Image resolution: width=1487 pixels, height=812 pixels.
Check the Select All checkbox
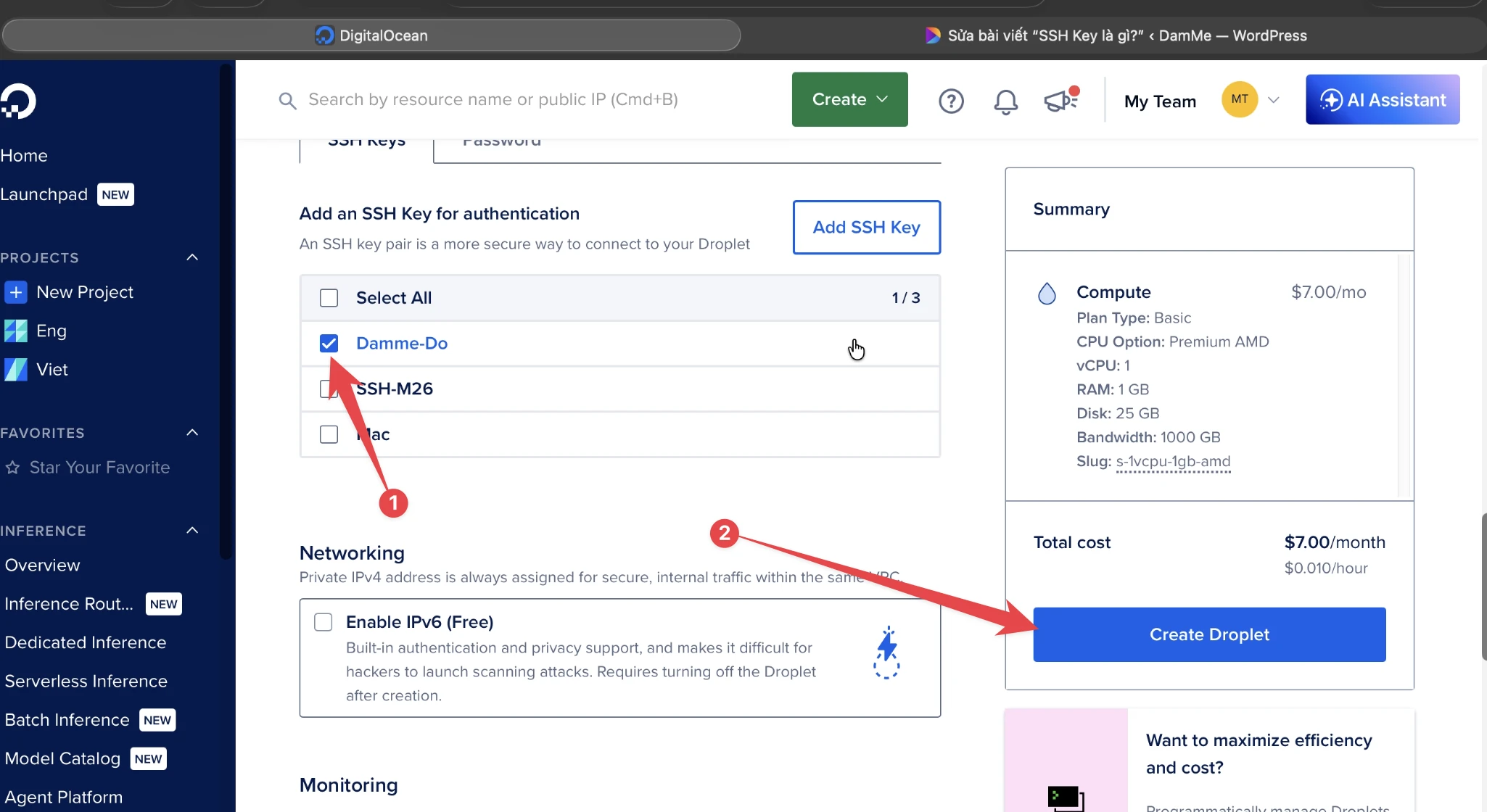(329, 298)
